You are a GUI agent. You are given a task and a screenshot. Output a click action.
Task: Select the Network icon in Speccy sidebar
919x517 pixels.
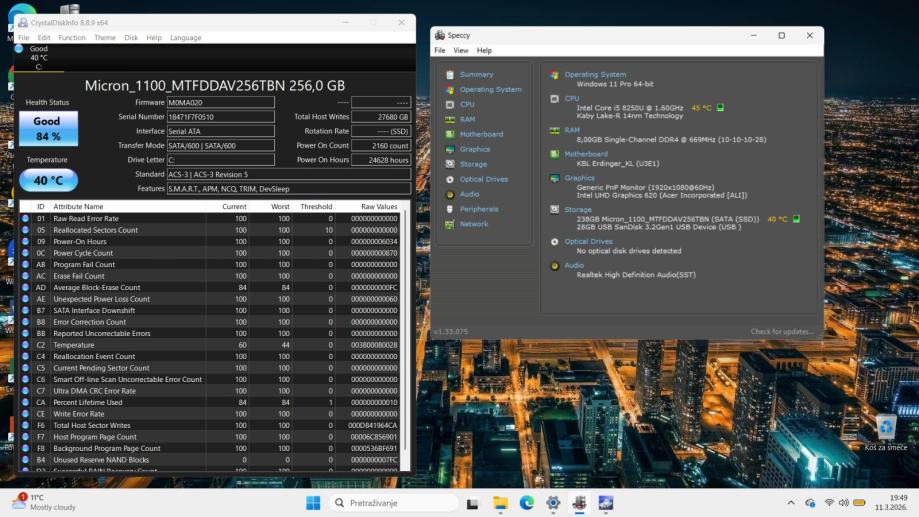(x=450, y=224)
